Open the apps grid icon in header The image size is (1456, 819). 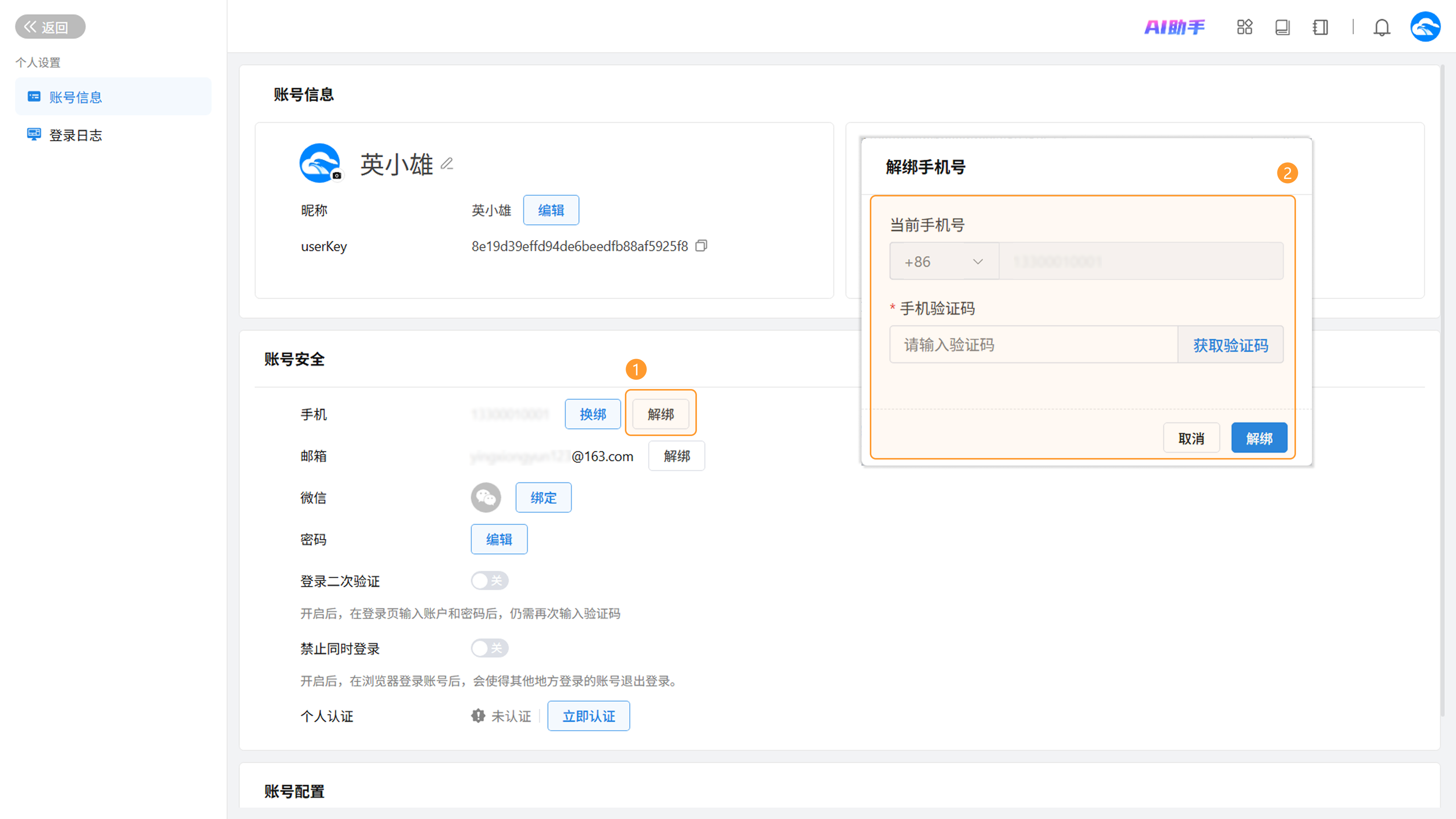coord(1244,27)
